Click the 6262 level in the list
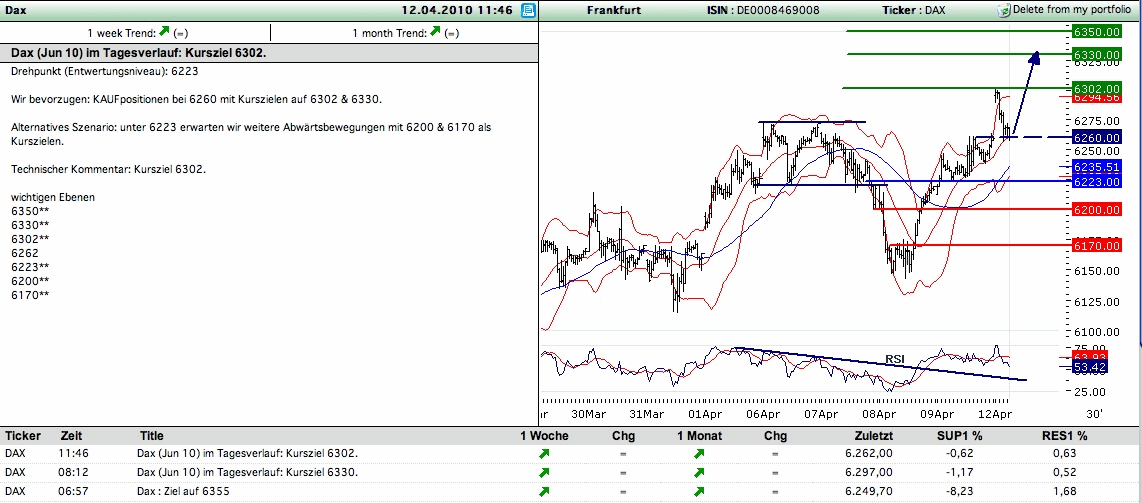This screenshot has width=1142, height=503. (x=25, y=253)
